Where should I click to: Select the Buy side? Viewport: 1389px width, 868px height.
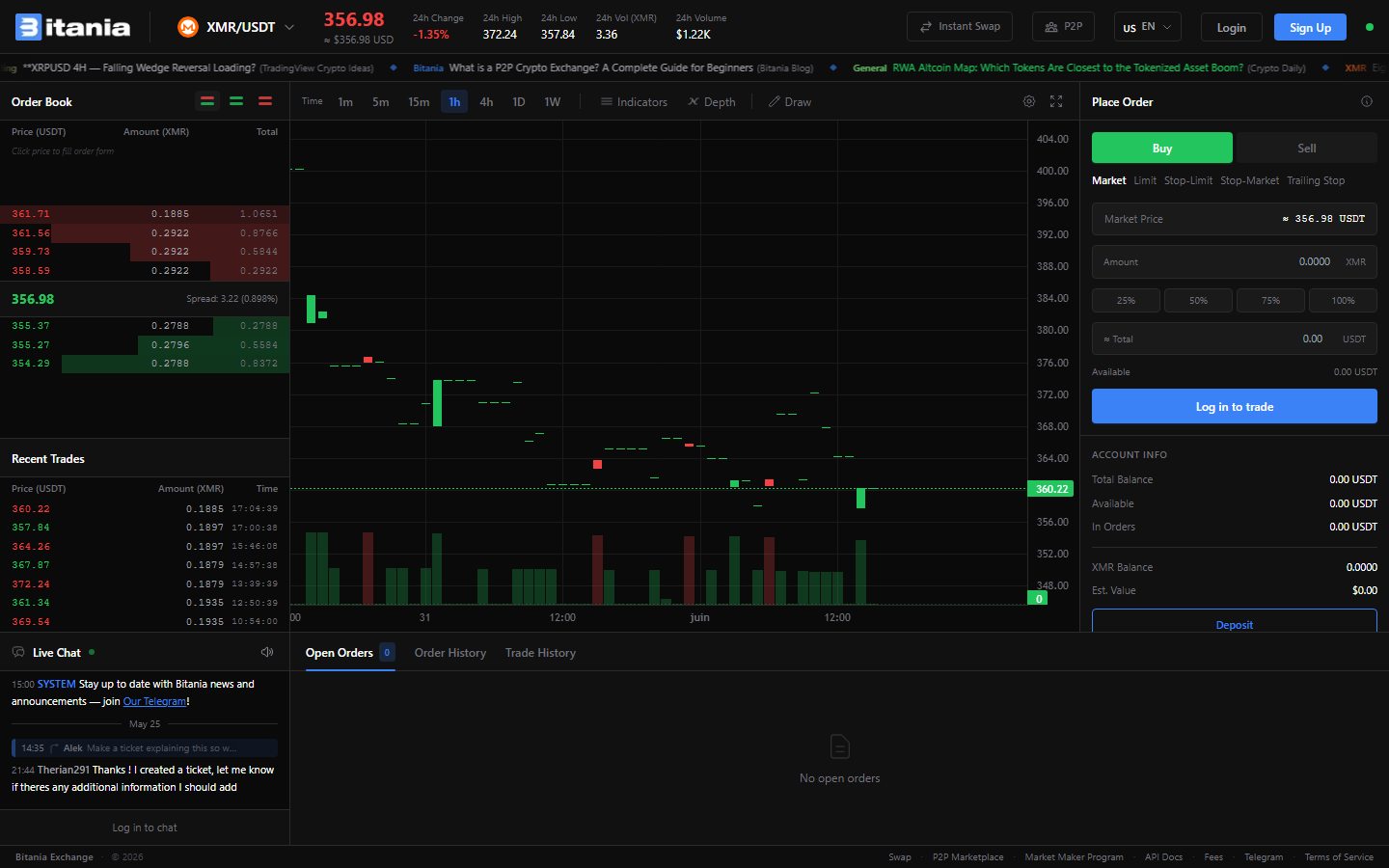(x=1162, y=148)
